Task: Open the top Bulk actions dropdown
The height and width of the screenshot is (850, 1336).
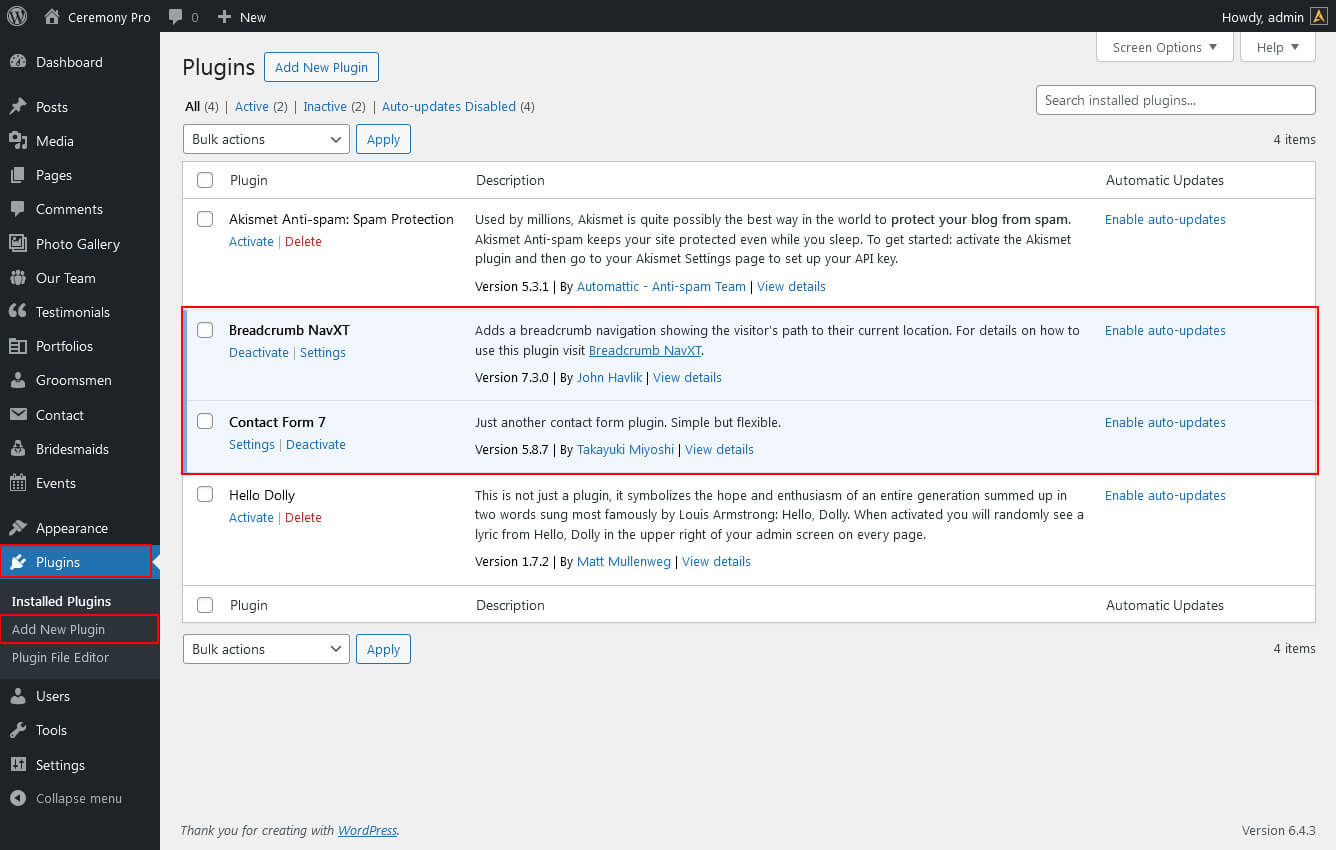Action: pyautogui.click(x=266, y=139)
